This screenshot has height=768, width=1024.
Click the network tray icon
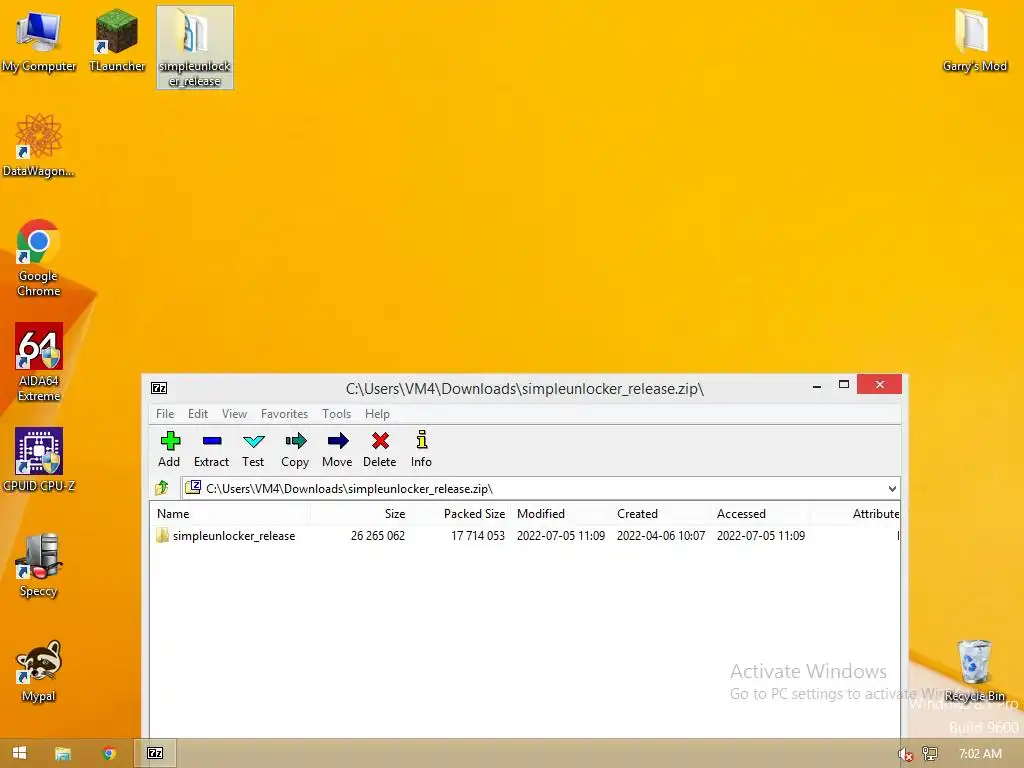tap(930, 754)
